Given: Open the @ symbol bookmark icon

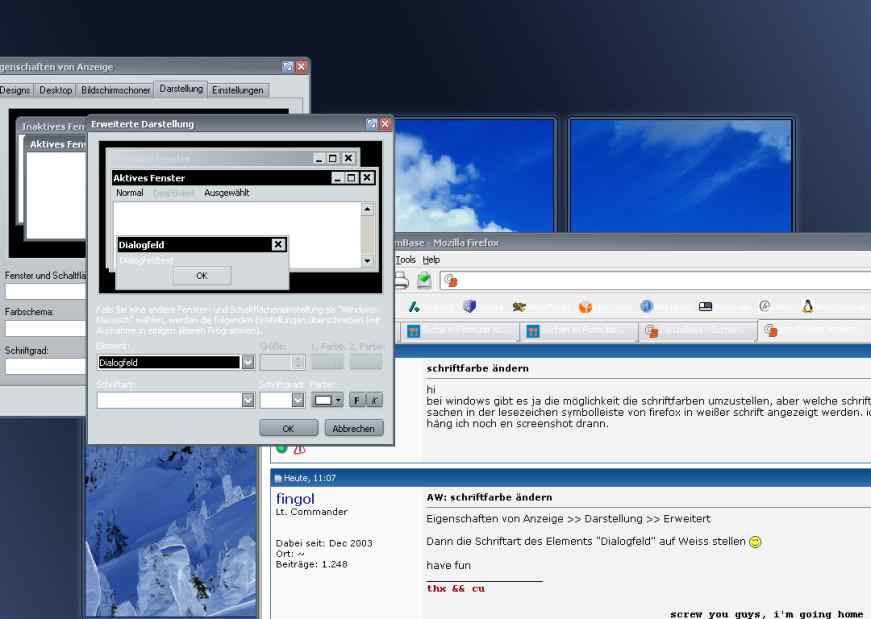Looking at the screenshot, I should pos(764,306).
